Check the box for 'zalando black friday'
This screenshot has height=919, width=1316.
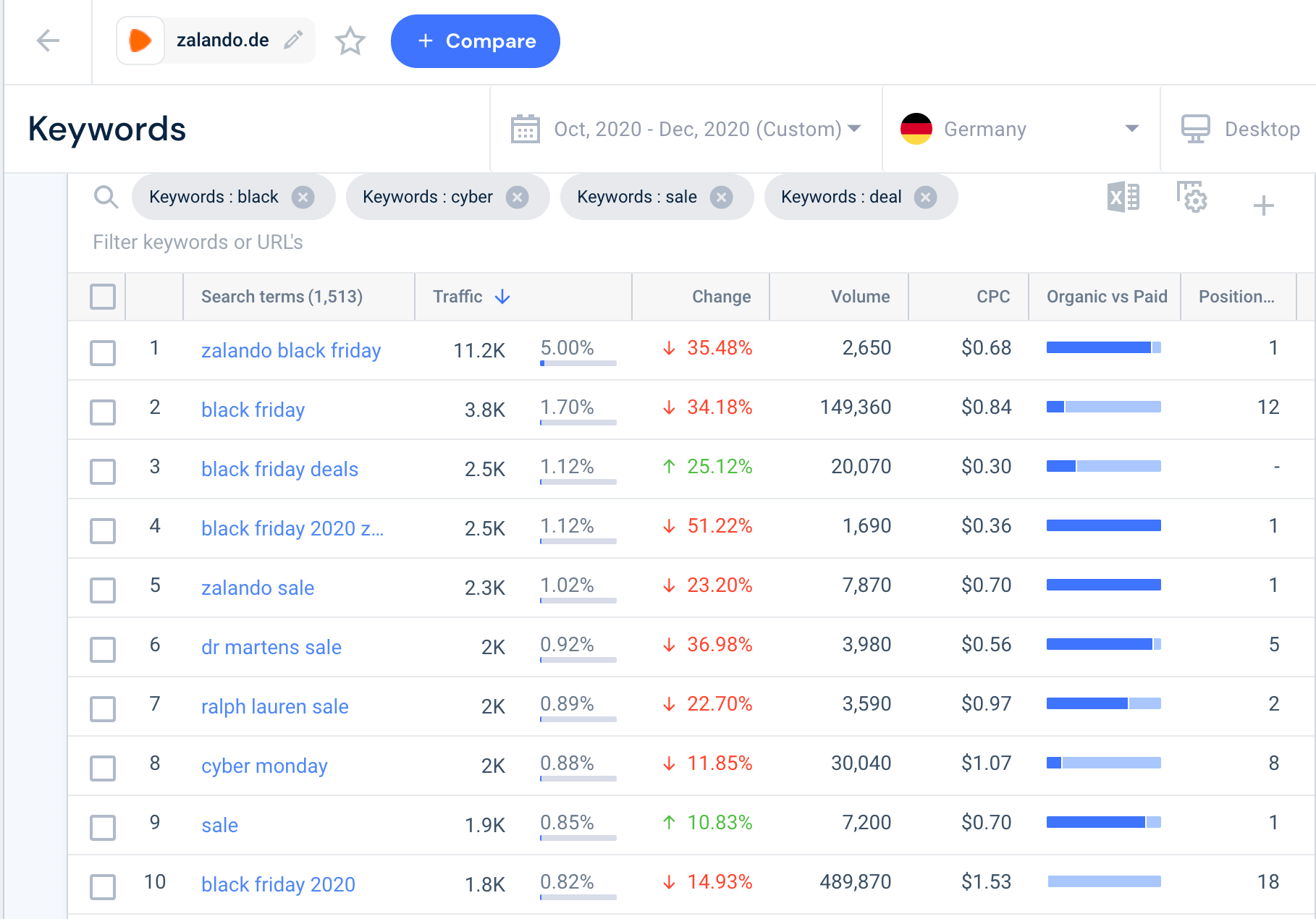[x=103, y=353]
